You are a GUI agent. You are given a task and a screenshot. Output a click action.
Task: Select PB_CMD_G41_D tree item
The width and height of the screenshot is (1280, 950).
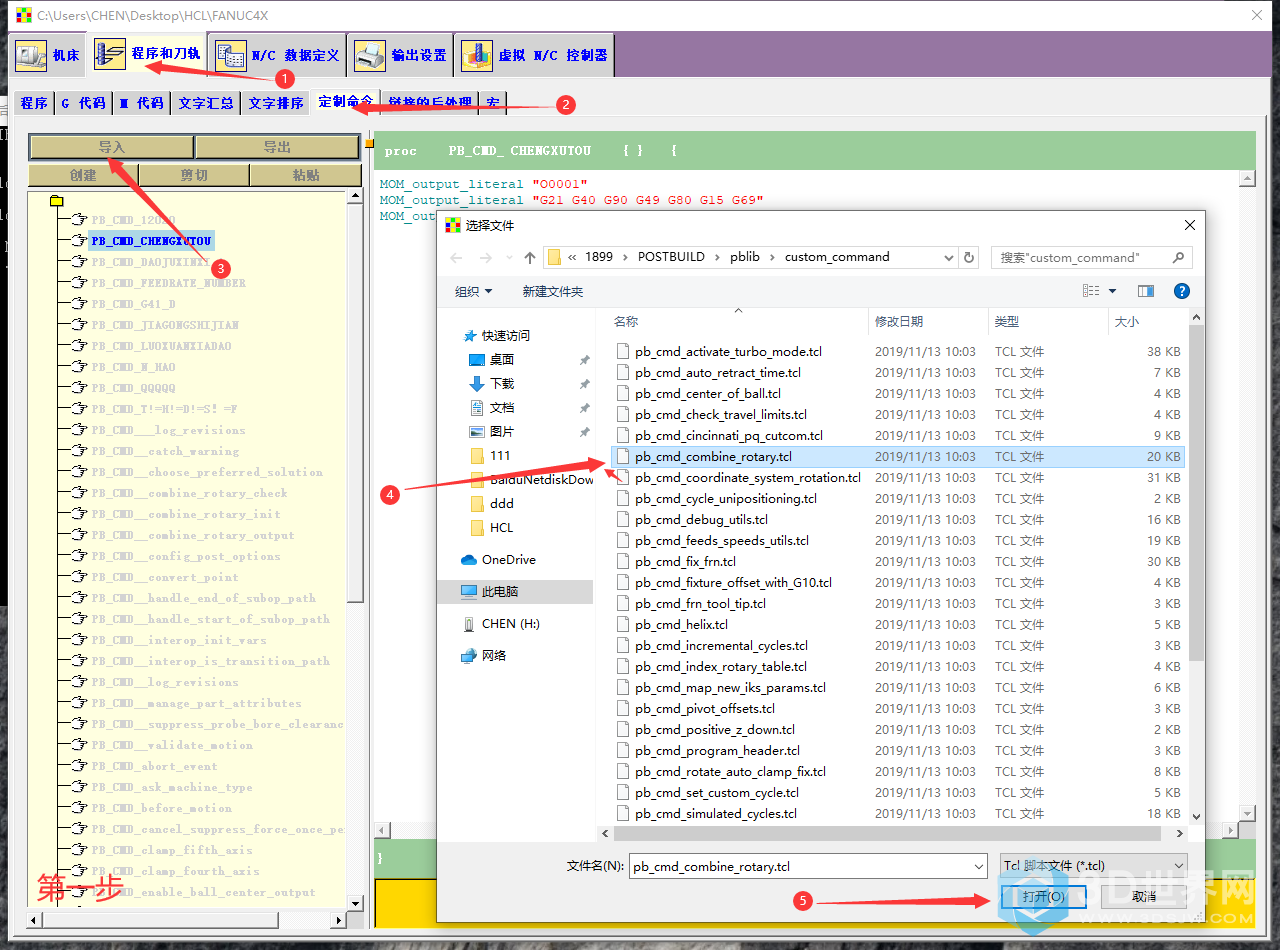[133, 304]
